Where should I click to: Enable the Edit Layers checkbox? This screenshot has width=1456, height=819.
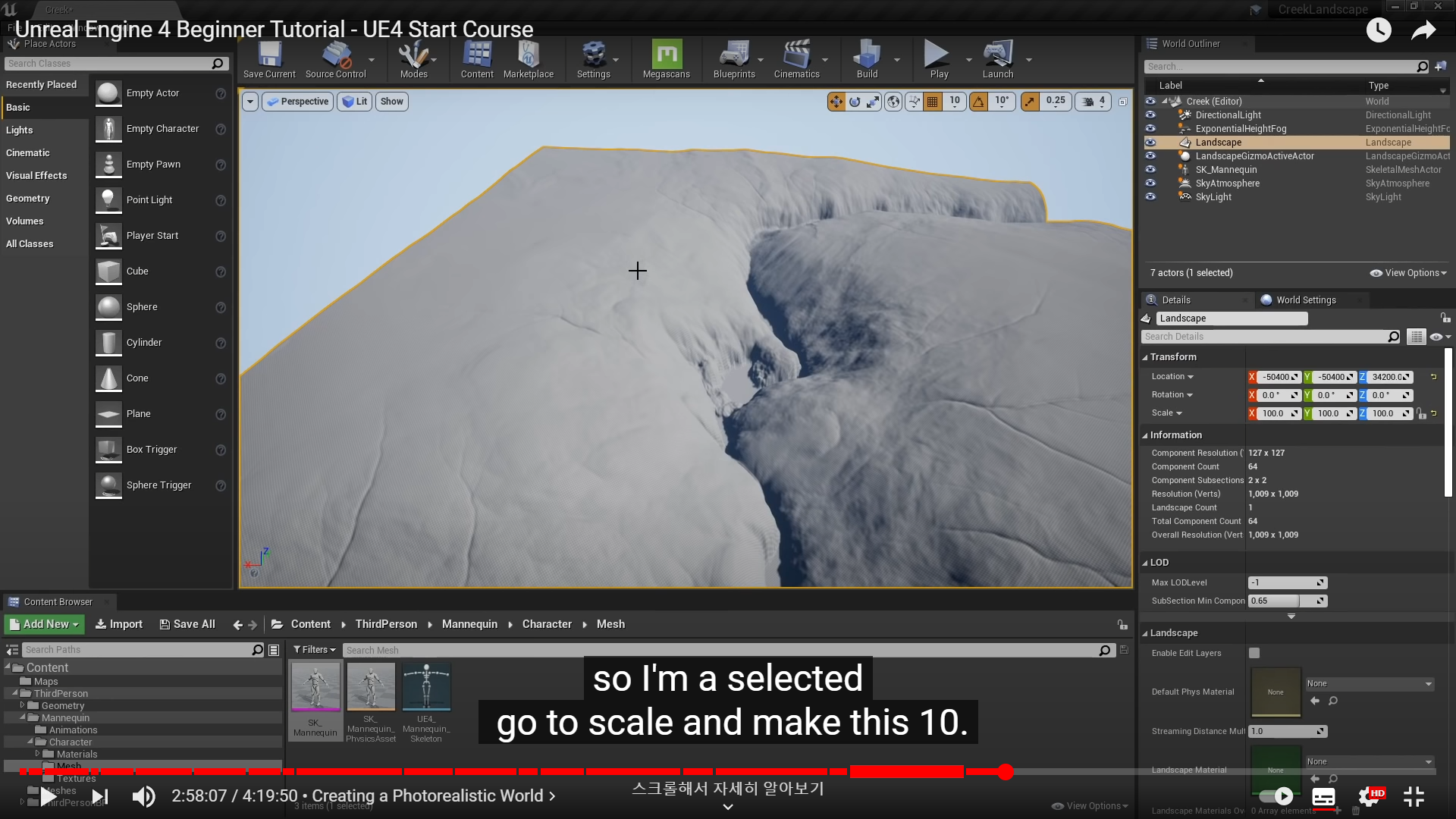[x=1254, y=653]
